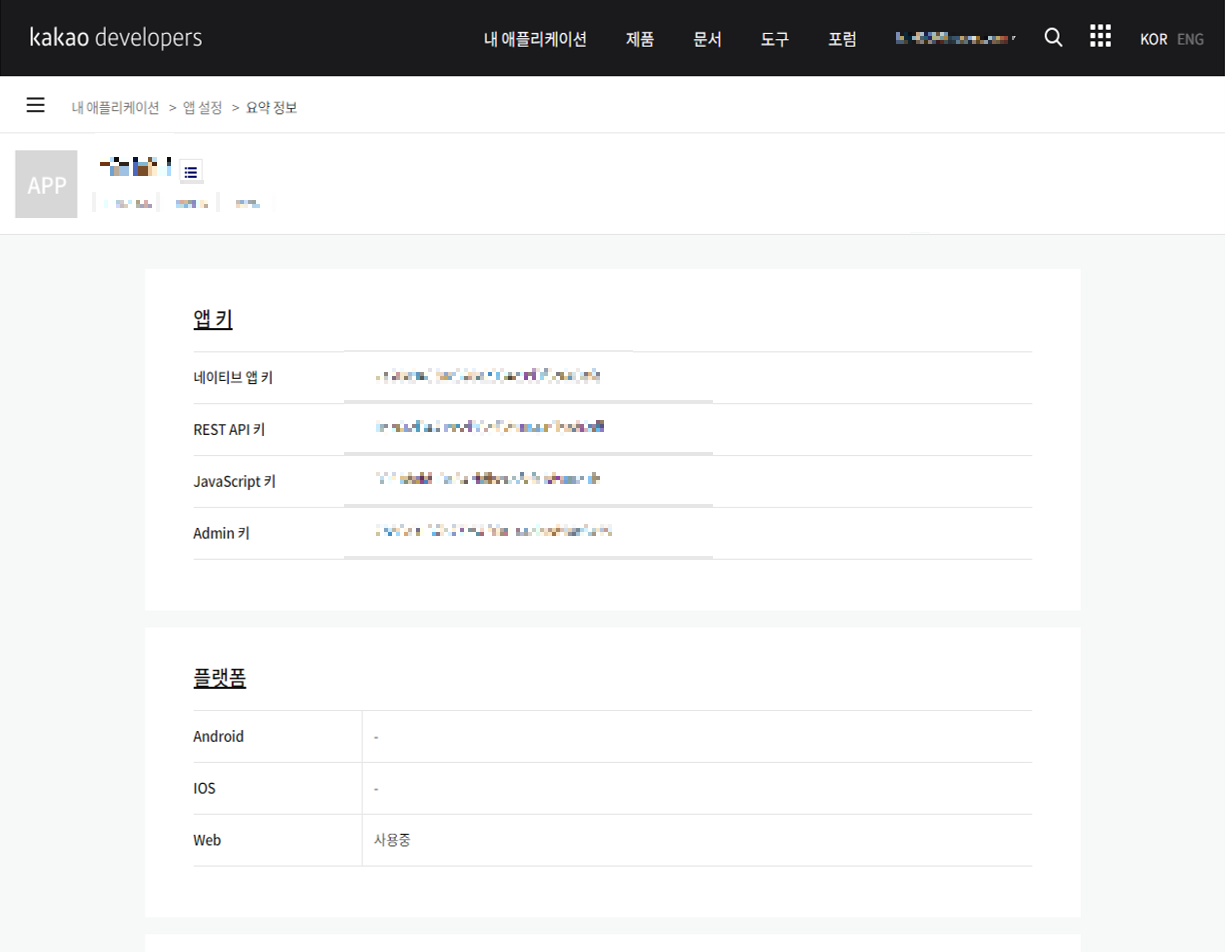Click the blurred native app key value

pos(488,376)
